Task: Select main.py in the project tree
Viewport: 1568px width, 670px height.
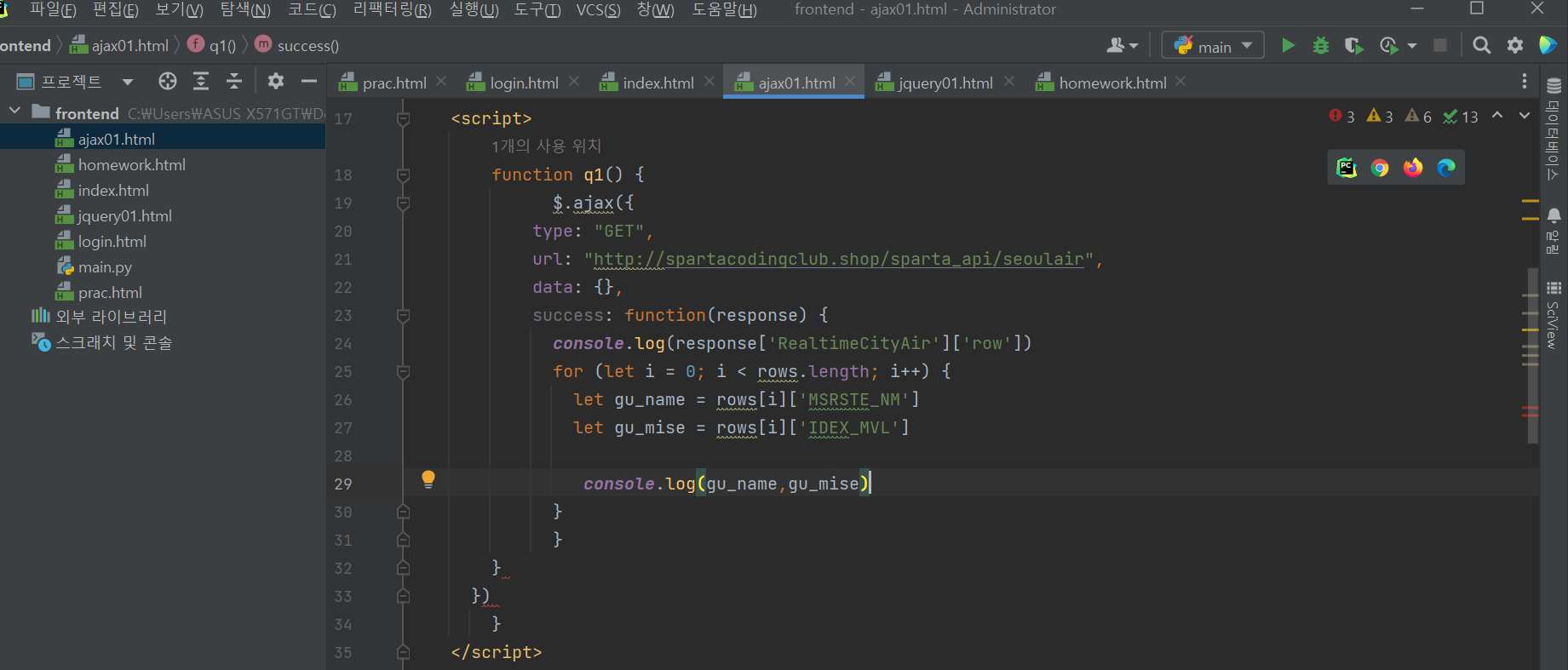Action: point(105,266)
